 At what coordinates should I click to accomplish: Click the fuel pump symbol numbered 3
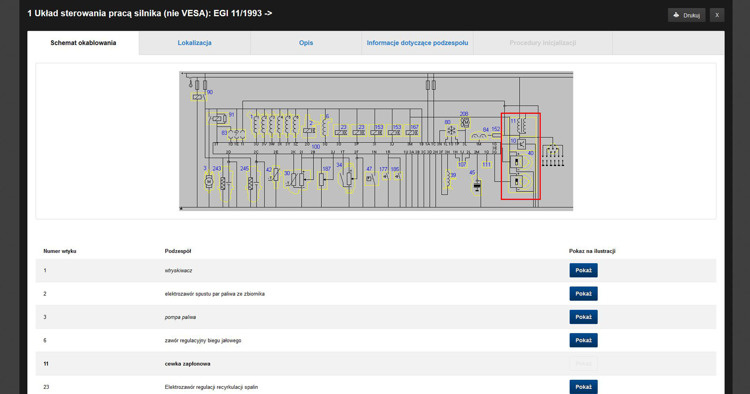[x=209, y=182]
